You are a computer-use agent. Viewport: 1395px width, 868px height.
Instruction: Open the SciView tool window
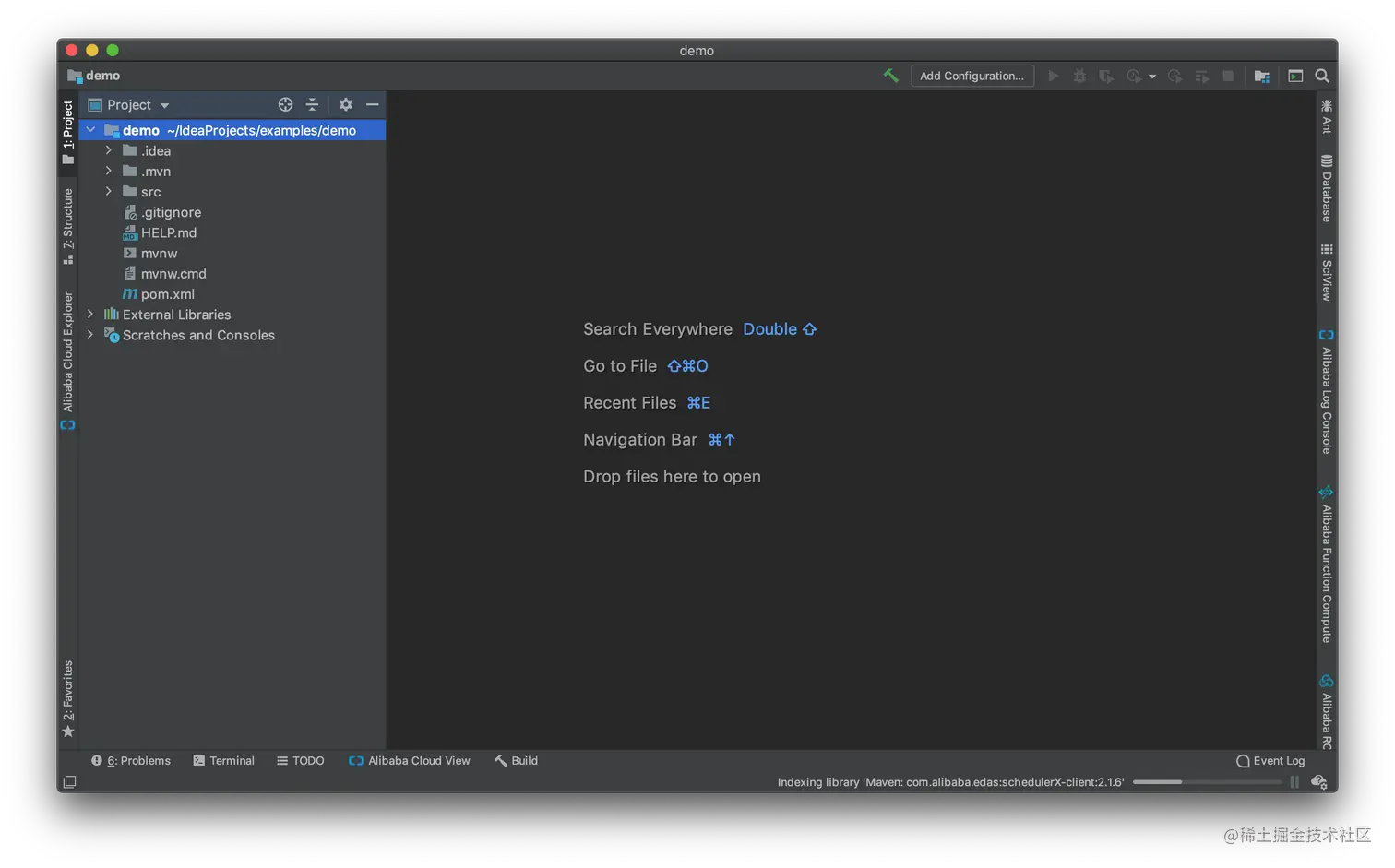tap(1327, 272)
